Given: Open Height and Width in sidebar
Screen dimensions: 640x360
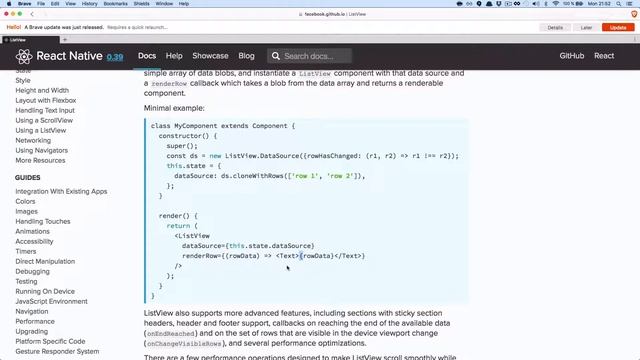Looking at the screenshot, I should (x=42, y=90).
